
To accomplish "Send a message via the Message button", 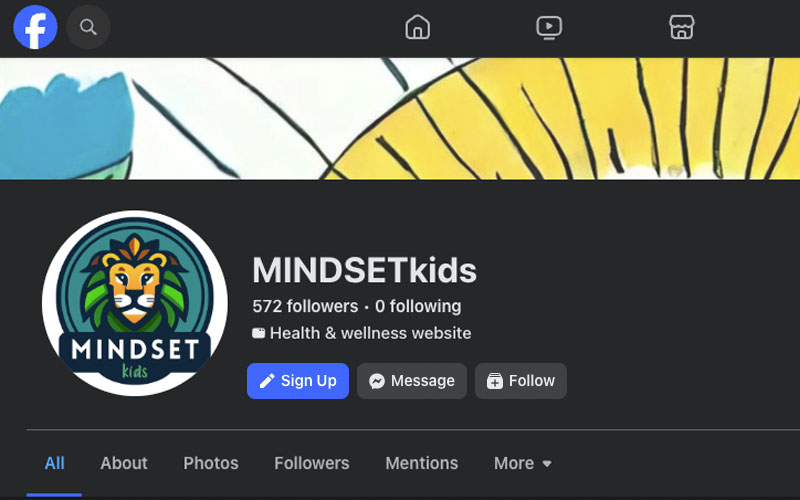I will (x=412, y=381).
